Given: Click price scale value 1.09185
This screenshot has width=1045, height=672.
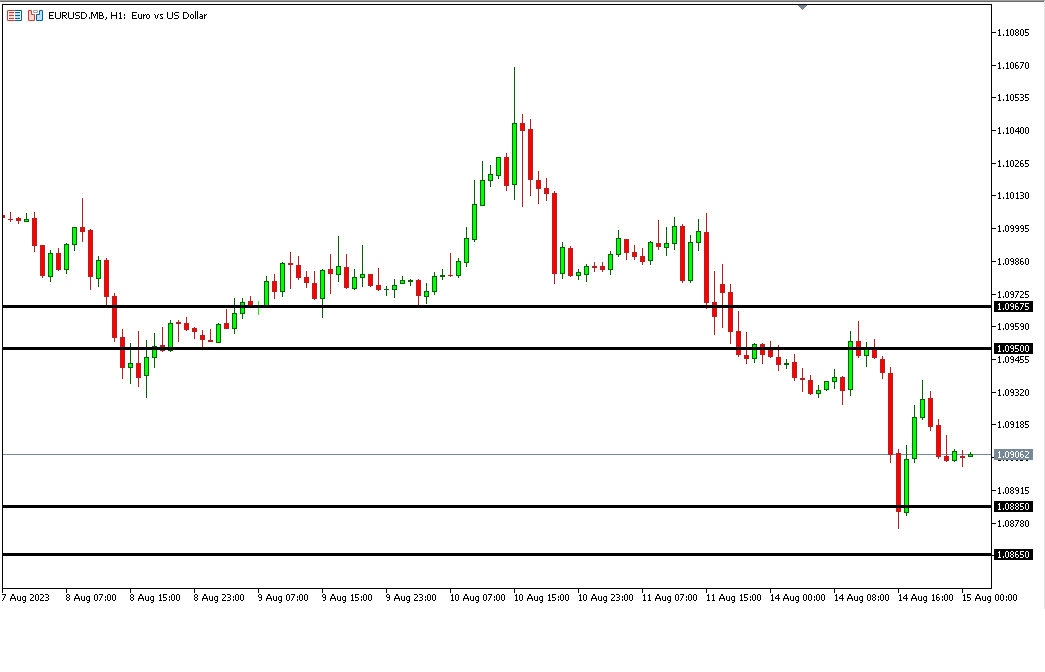Looking at the screenshot, I should (1013, 425).
